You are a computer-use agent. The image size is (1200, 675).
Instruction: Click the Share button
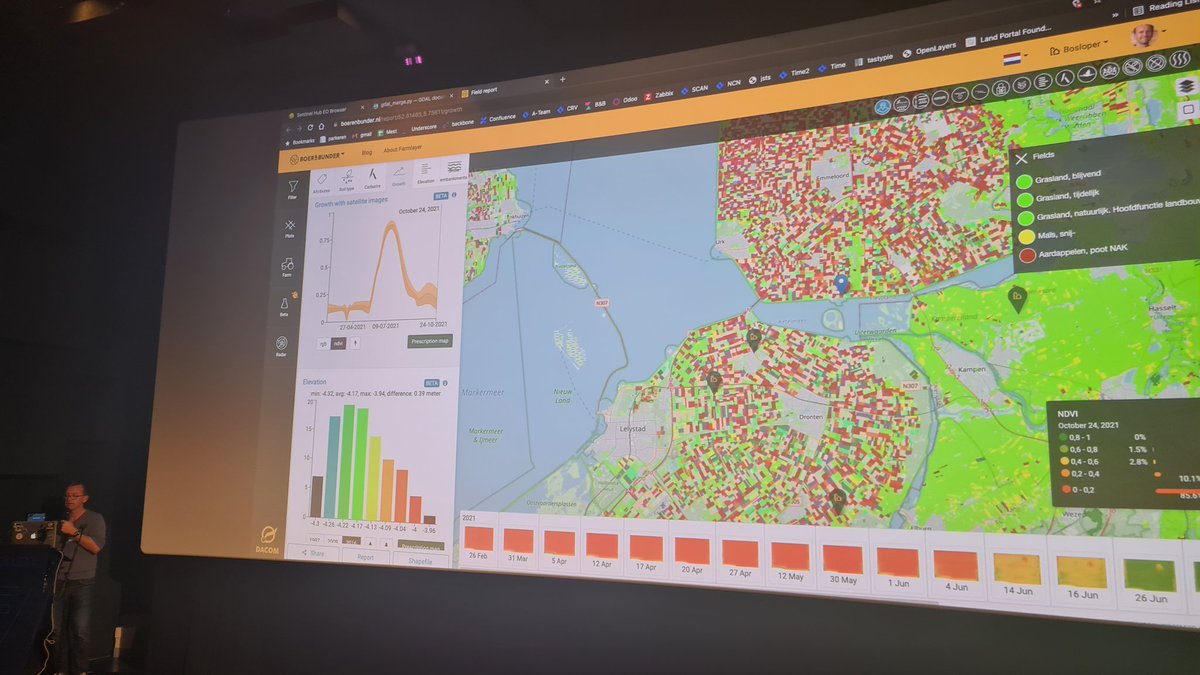coord(314,553)
